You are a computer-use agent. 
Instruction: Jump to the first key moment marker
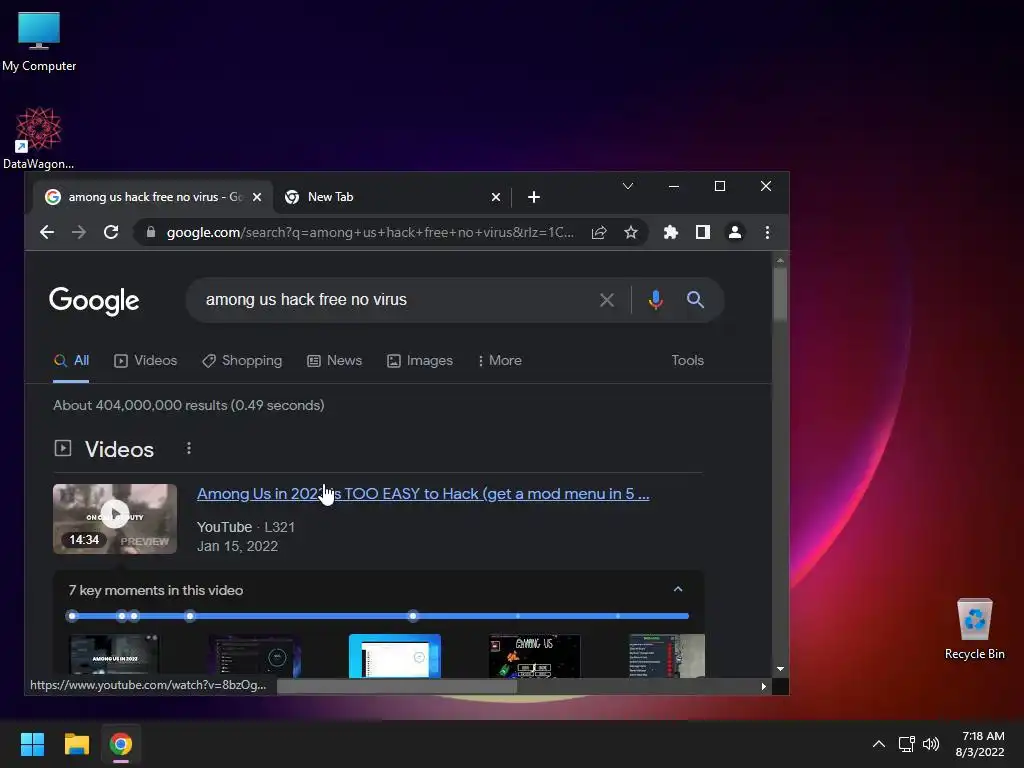(72, 616)
